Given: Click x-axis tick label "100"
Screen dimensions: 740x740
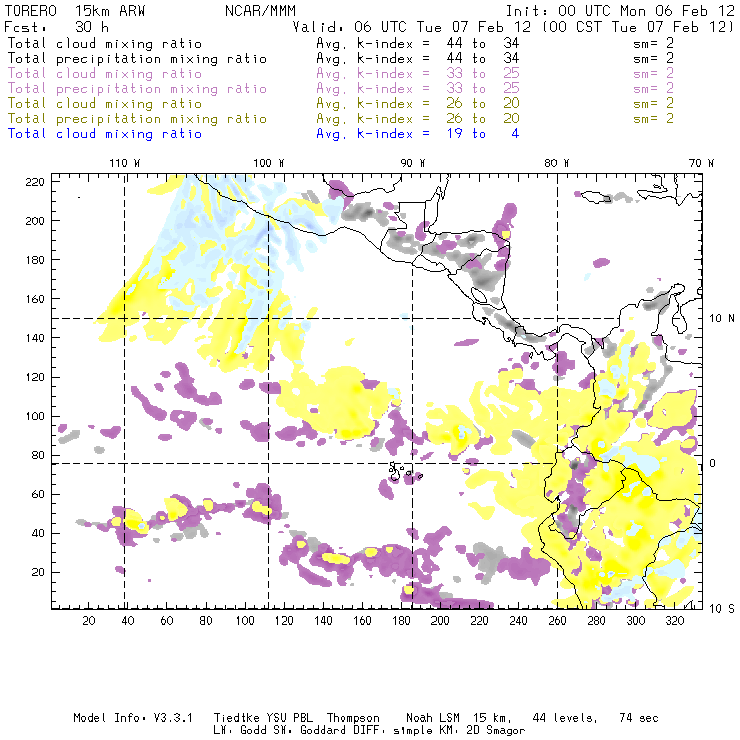Looking at the screenshot, I should 245,621.
